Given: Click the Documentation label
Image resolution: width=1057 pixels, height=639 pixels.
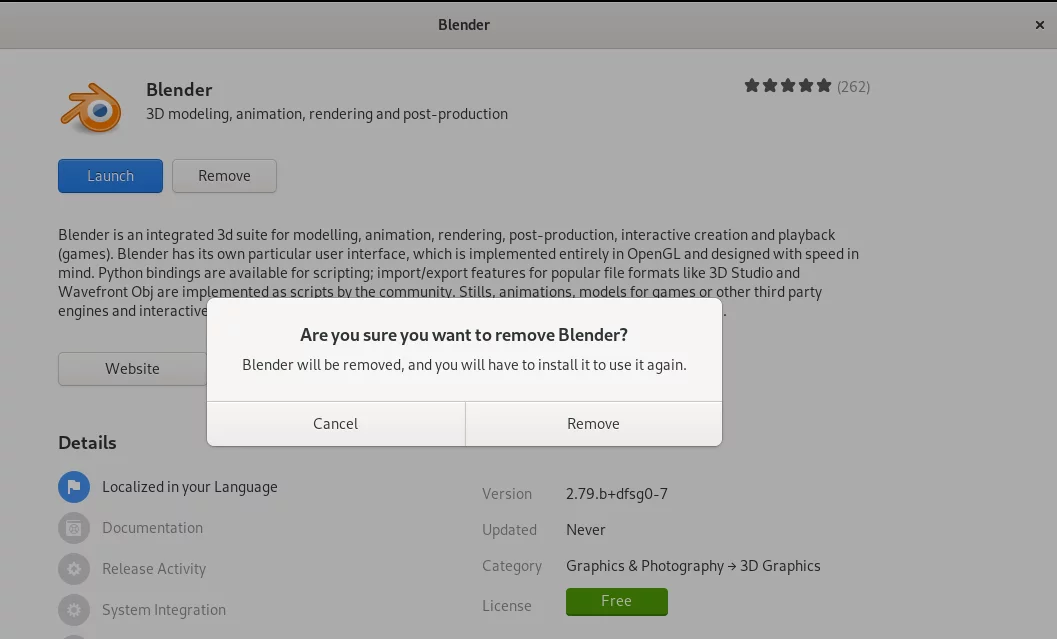Looking at the screenshot, I should [152, 528].
